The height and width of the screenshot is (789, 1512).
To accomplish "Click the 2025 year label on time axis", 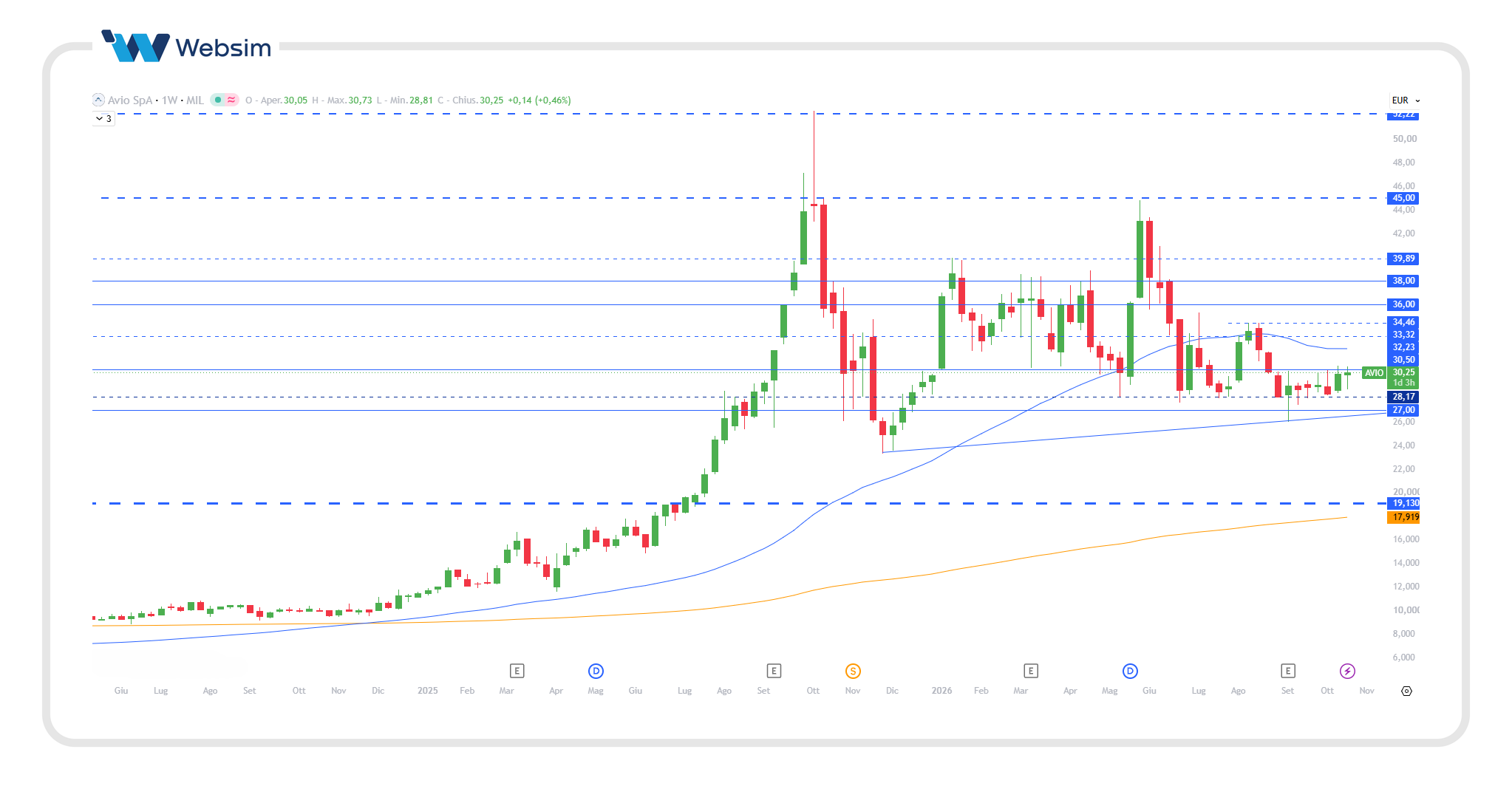I will (x=427, y=691).
